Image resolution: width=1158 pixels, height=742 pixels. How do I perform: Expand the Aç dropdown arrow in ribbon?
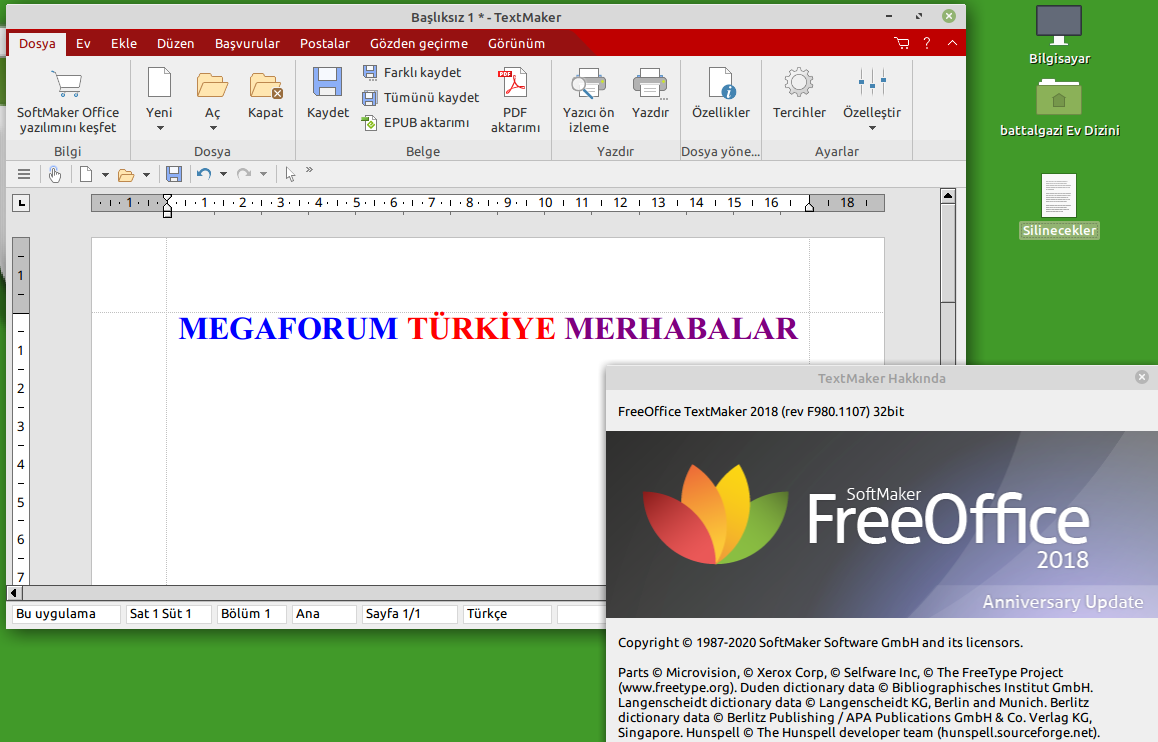coord(213,128)
